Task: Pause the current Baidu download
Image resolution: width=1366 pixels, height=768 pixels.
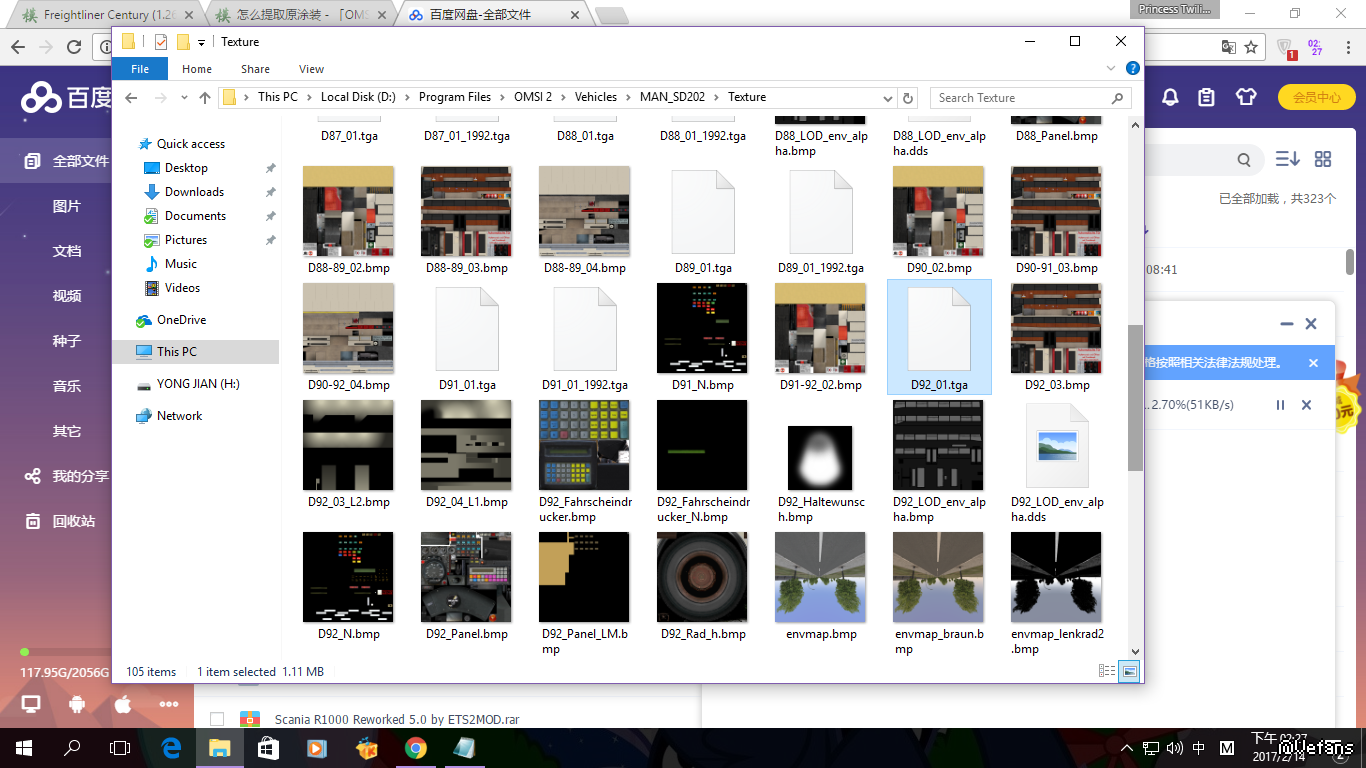Action: coord(1280,405)
